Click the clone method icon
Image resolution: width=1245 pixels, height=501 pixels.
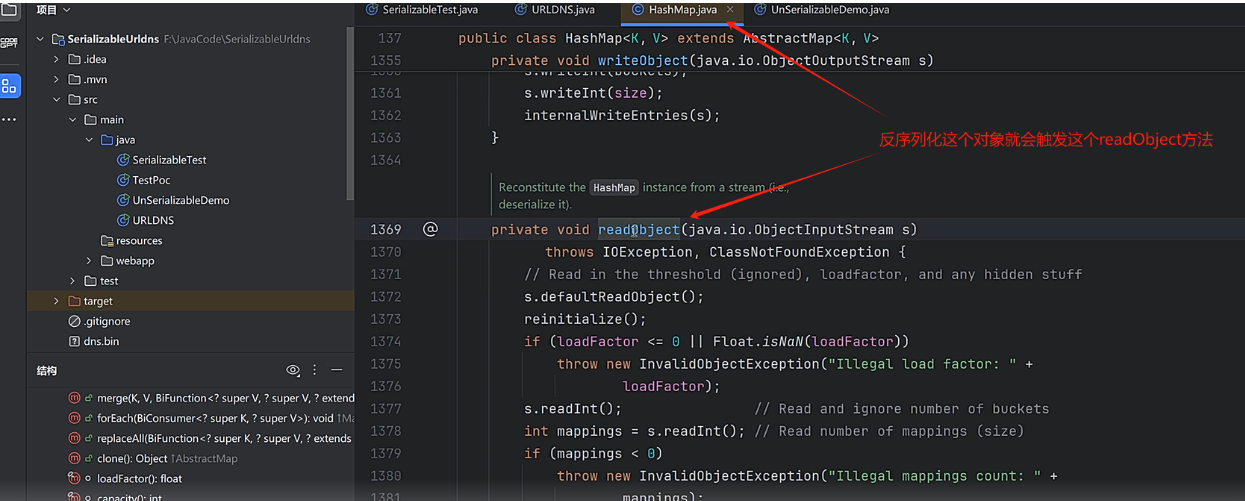pos(74,458)
